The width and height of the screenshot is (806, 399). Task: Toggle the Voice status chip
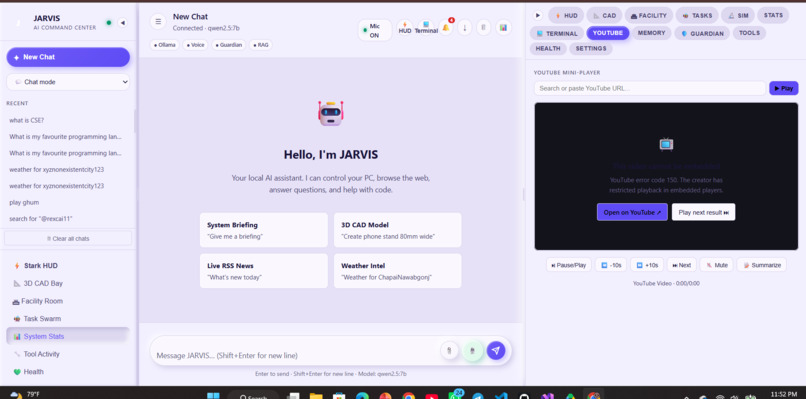195,45
